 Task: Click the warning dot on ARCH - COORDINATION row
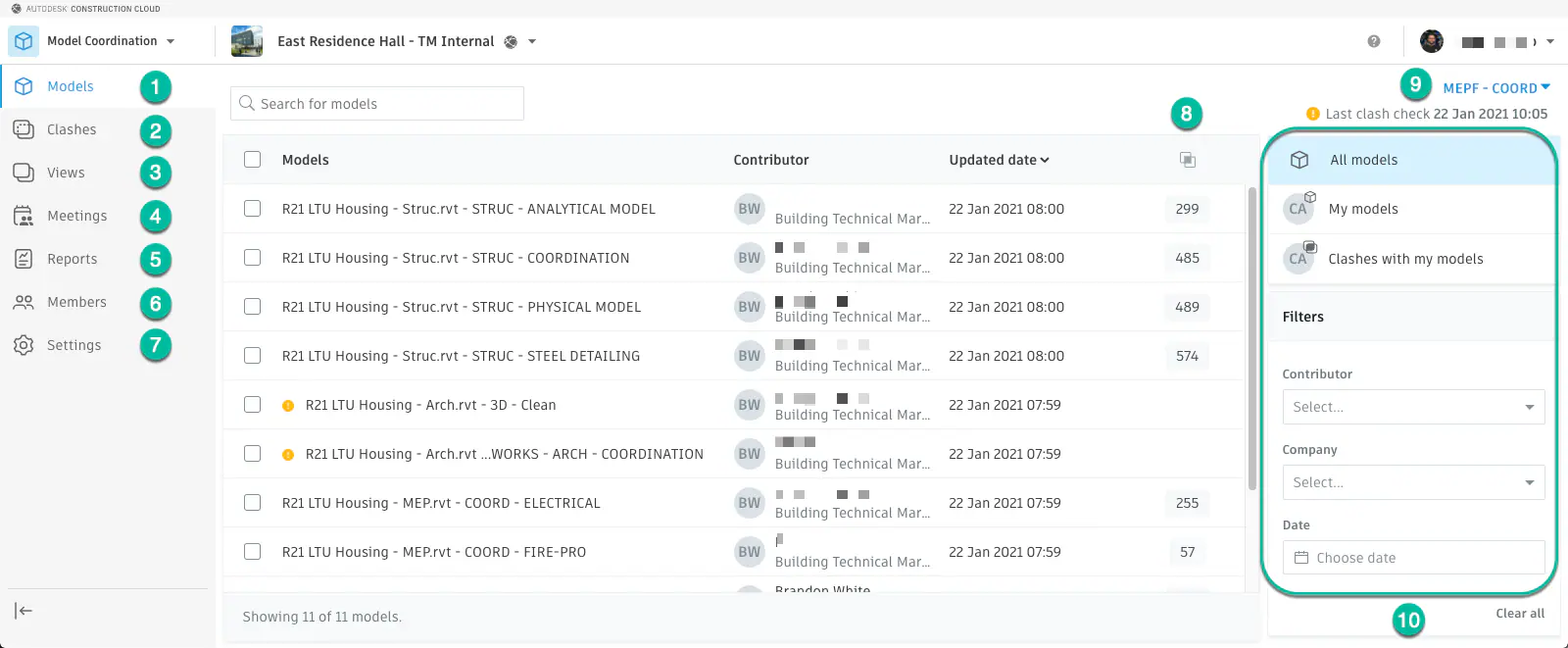pos(288,454)
